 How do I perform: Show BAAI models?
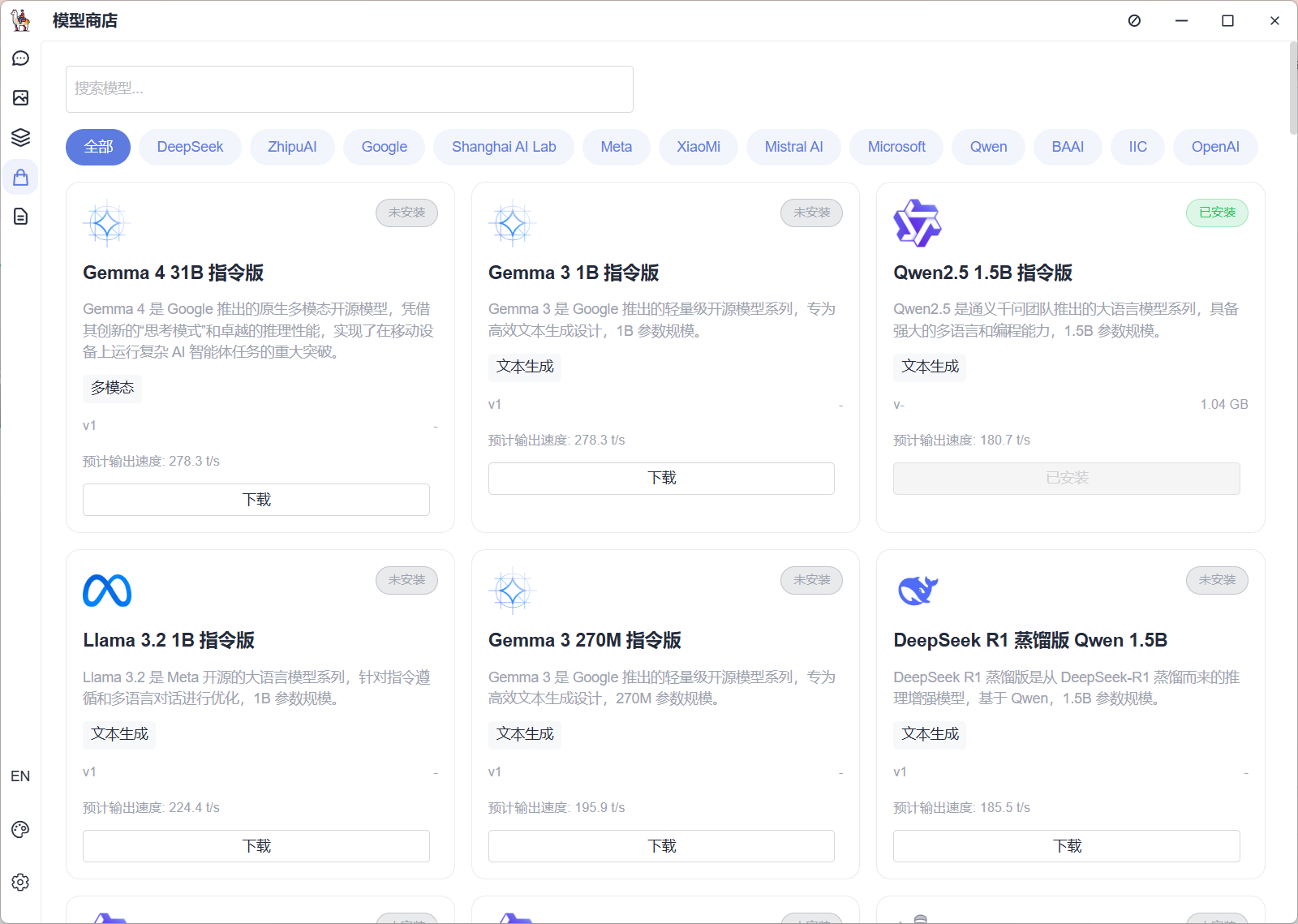point(1068,147)
